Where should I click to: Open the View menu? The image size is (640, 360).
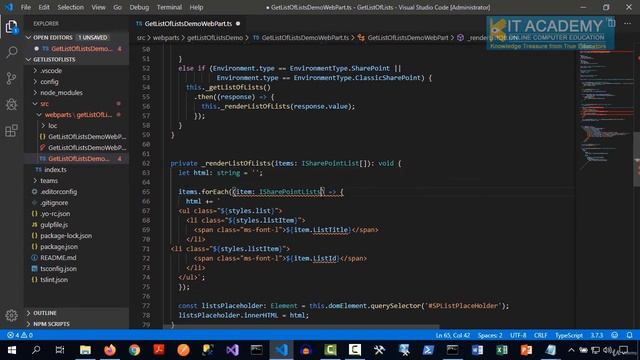[98, 7]
